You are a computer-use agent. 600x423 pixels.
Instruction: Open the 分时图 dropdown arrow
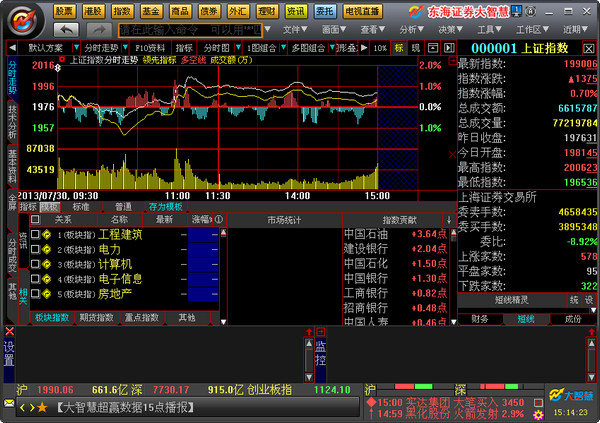[x=238, y=48]
